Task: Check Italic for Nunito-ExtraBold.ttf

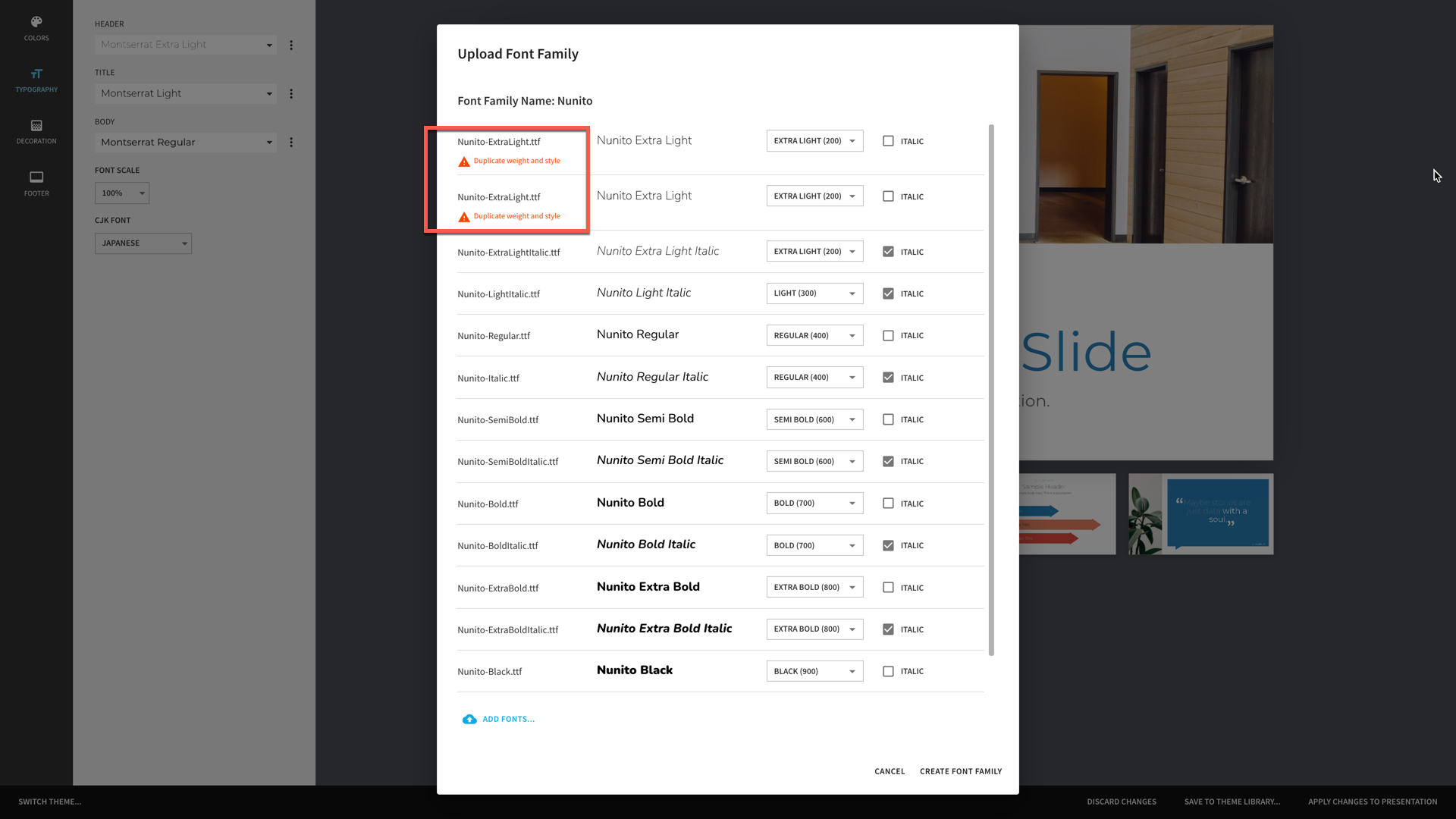Action: 888,588
